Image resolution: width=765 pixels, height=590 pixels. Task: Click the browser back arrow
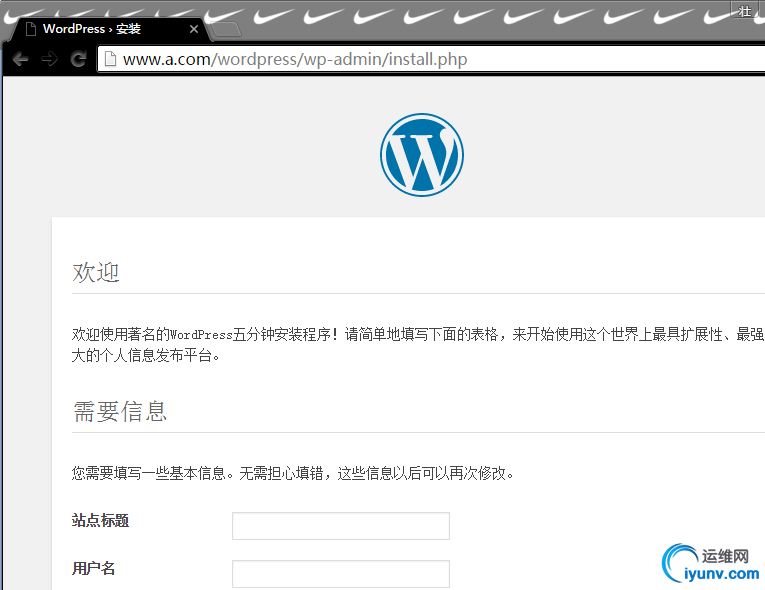pyautogui.click(x=20, y=60)
